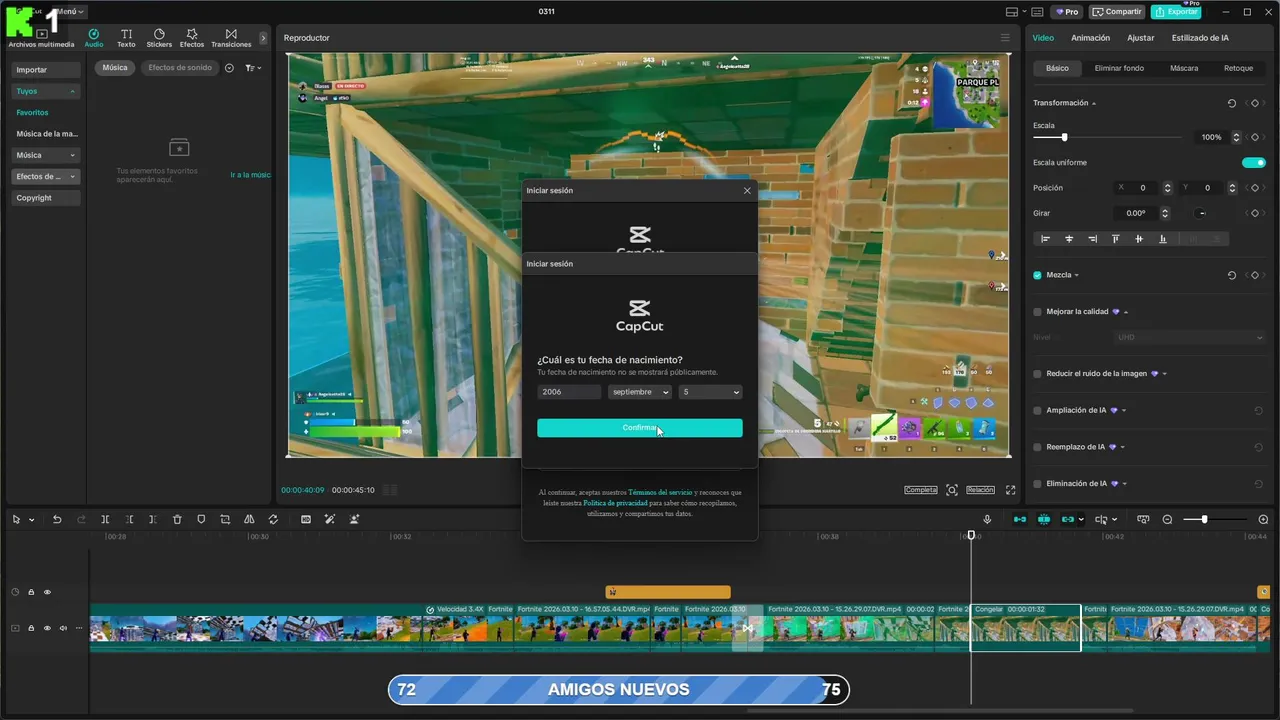Open selection tool dropdown arrow
Image resolution: width=1280 pixels, height=720 pixels.
(31, 520)
